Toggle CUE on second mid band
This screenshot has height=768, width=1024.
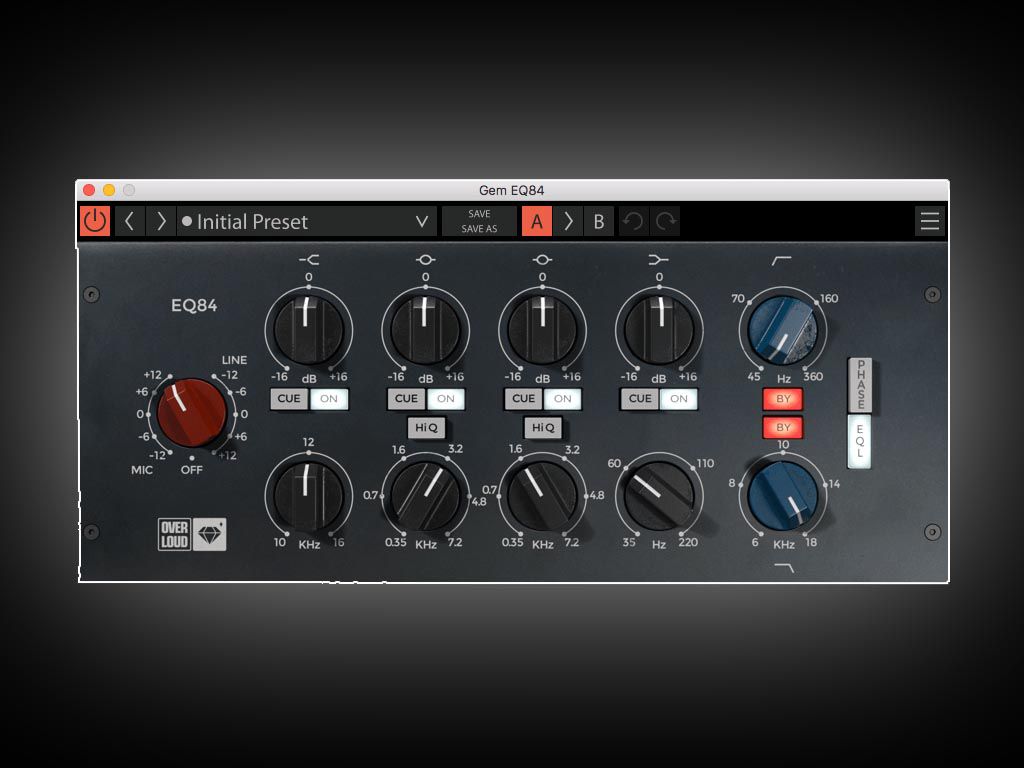pyautogui.click(x=523, y=398)
